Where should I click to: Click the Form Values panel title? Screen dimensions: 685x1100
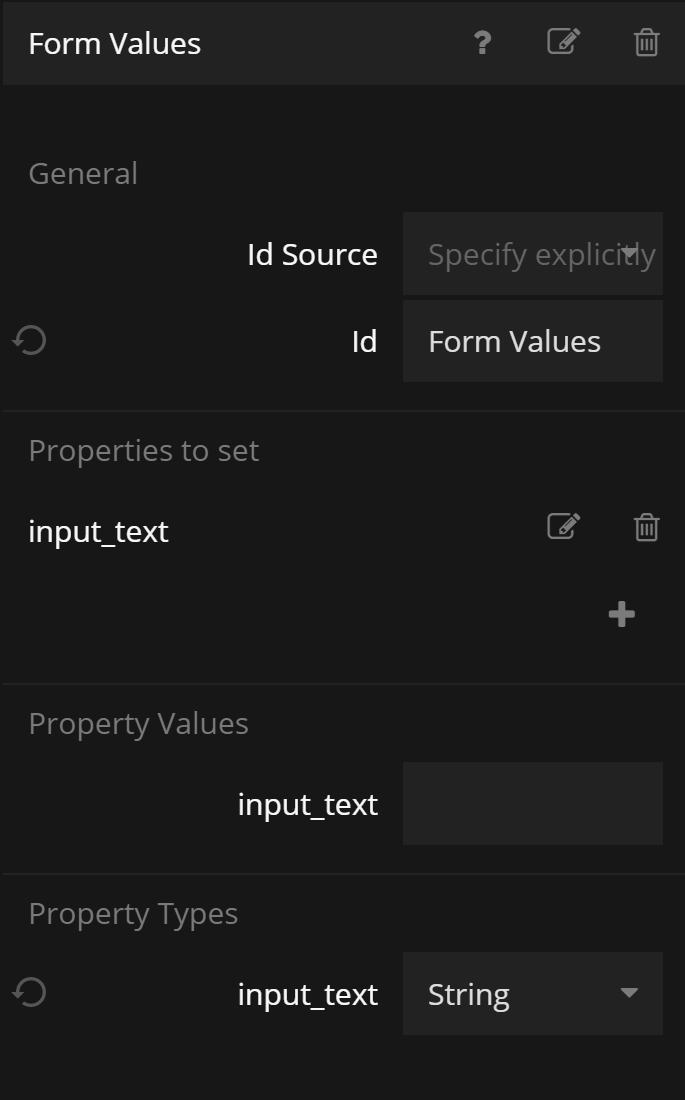coord(115,44)
